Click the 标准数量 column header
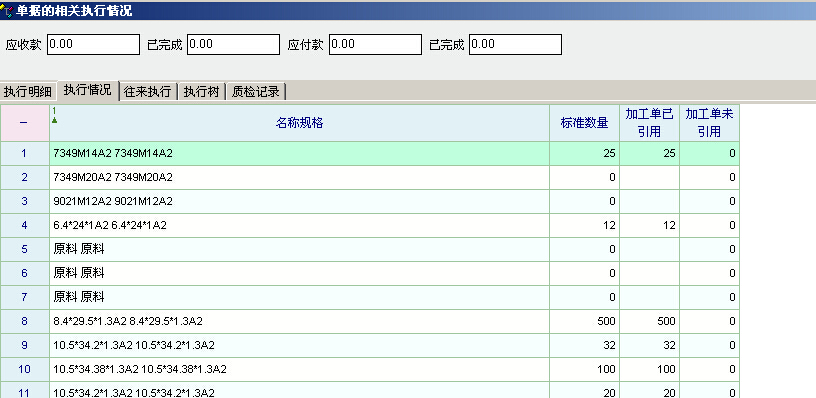 (x=584, y=123)
